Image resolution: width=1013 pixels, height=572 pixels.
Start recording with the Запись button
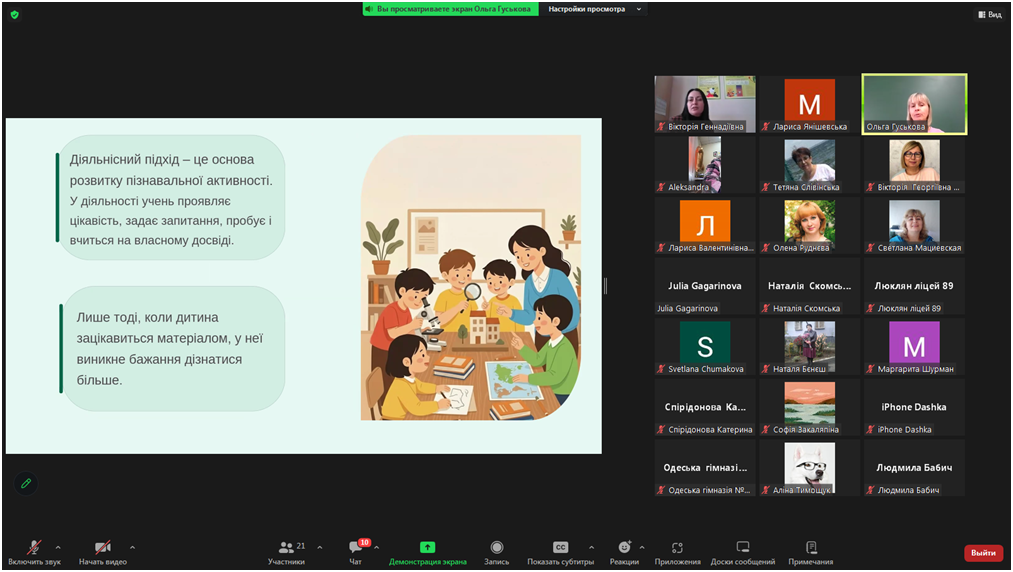pos(496,551)
